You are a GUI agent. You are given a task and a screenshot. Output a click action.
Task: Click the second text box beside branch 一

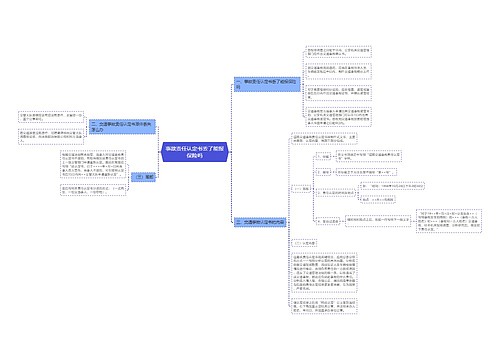point(338,71)
